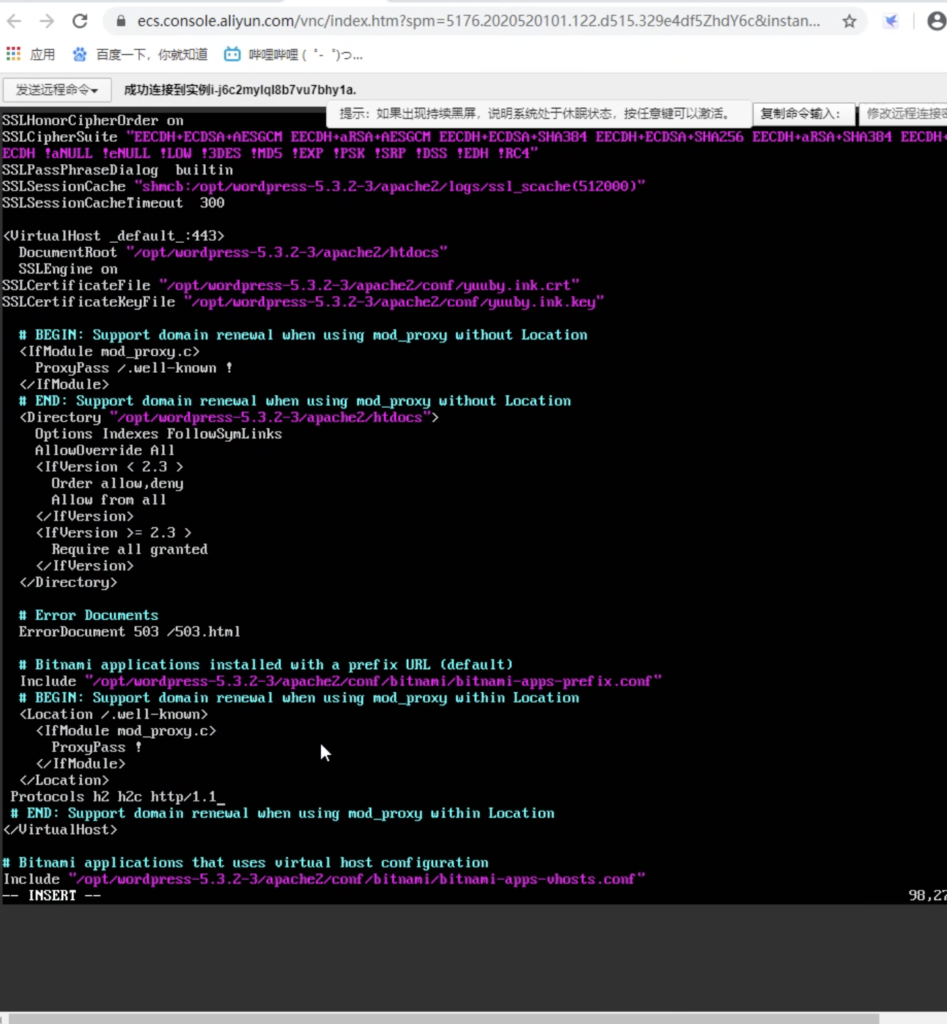The image size is (947, 1024).
Task: Open the 应用 apps bookmark
Action: point(31,55)
